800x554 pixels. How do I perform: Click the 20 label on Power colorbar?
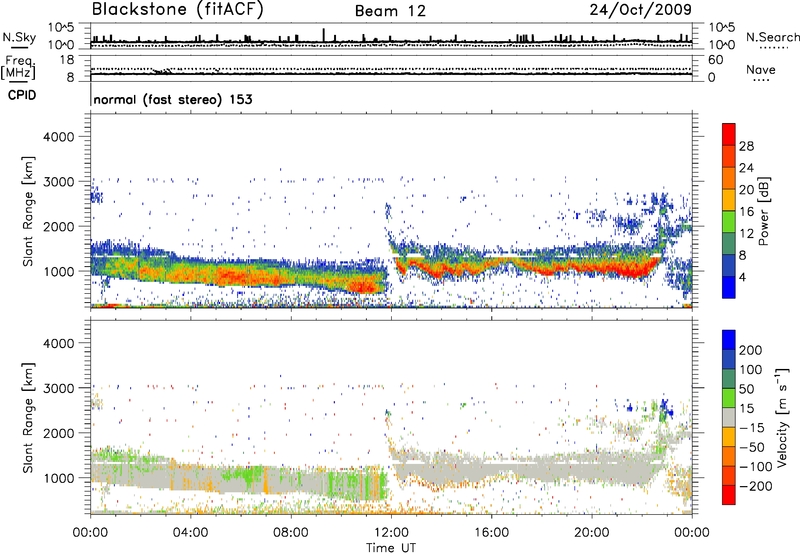[746, 190]
